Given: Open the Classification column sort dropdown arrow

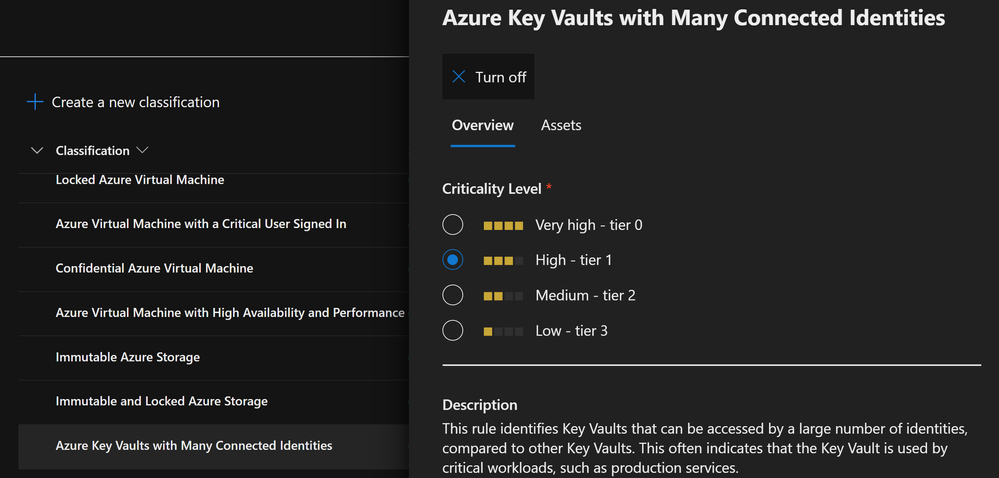Looking at the screenshot, I should [x=142, y=150].
